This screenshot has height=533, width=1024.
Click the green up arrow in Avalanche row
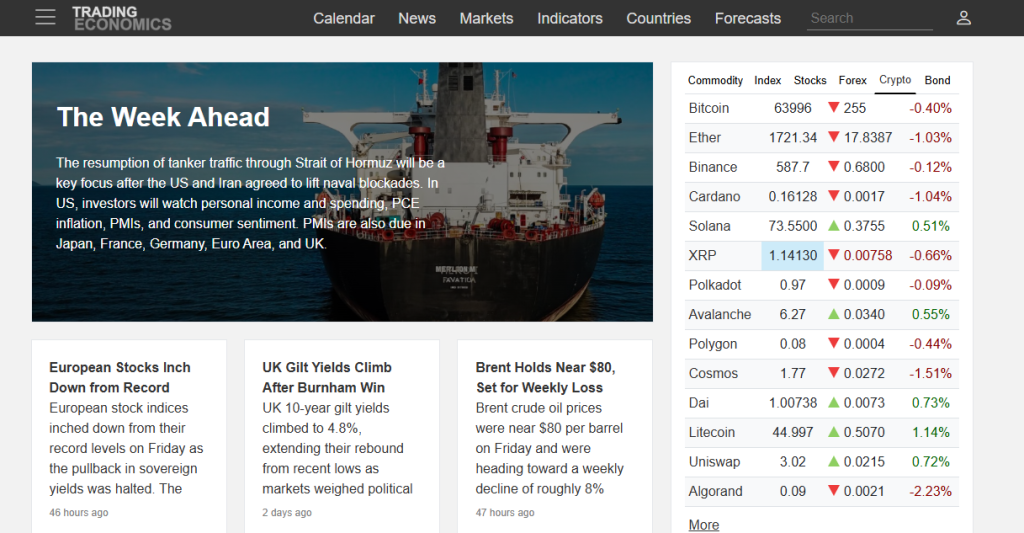click(833, 314)
